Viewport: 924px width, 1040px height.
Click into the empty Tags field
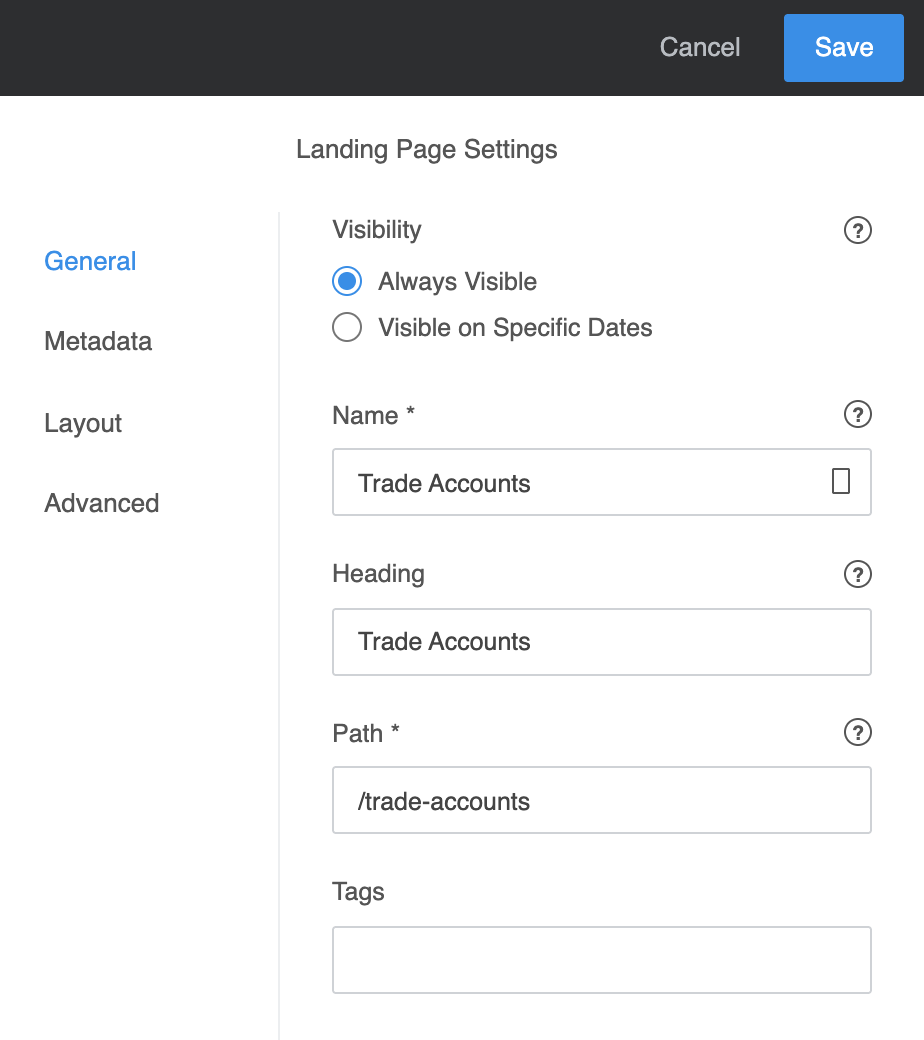[602, 960]
